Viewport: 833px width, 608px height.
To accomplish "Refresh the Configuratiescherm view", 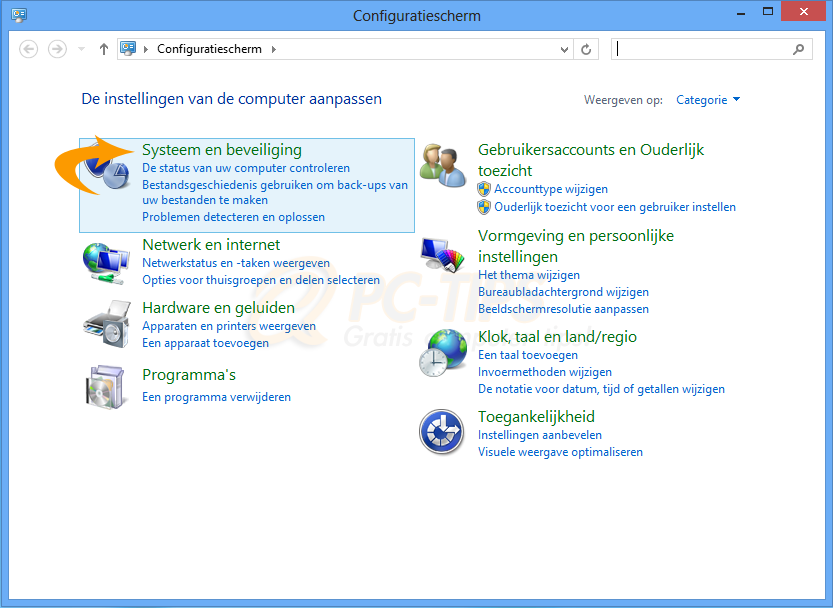I will click(586, 49).
